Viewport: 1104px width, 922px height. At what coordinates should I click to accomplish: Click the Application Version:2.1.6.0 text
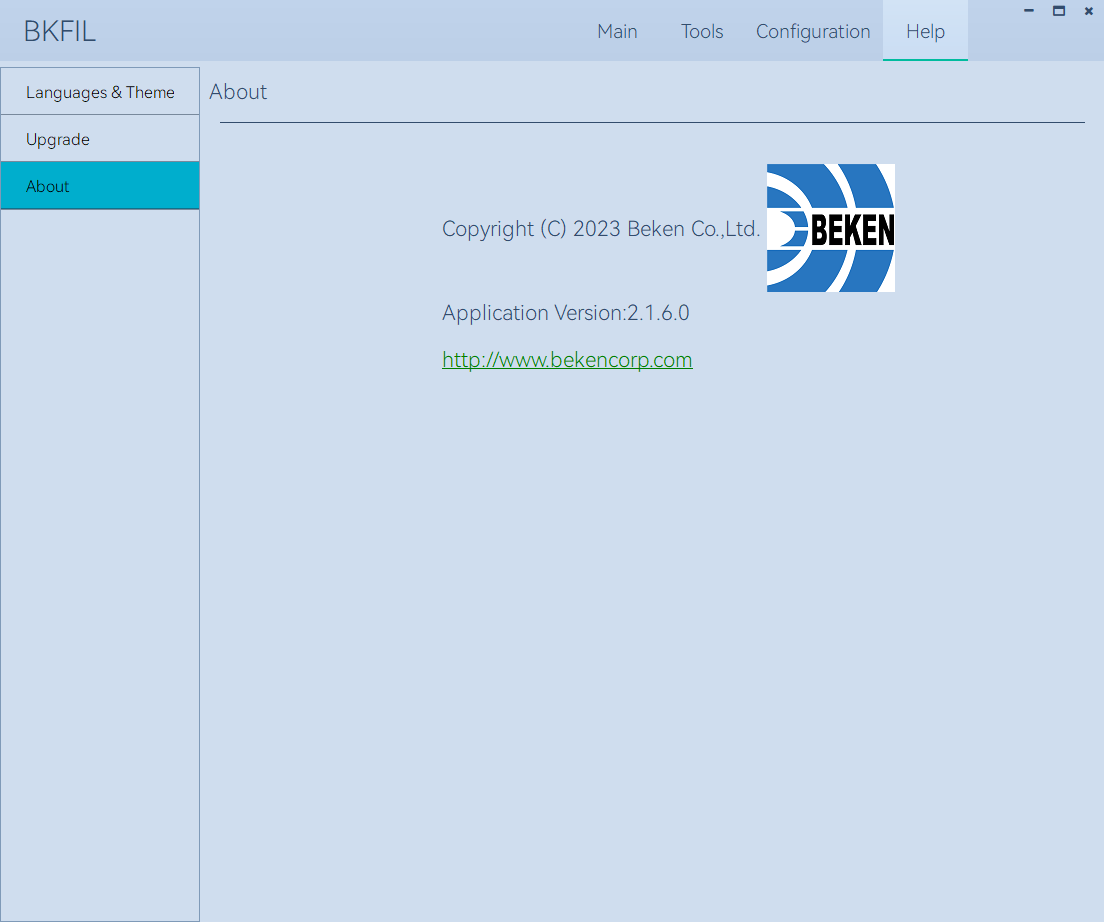click(565, 312)
